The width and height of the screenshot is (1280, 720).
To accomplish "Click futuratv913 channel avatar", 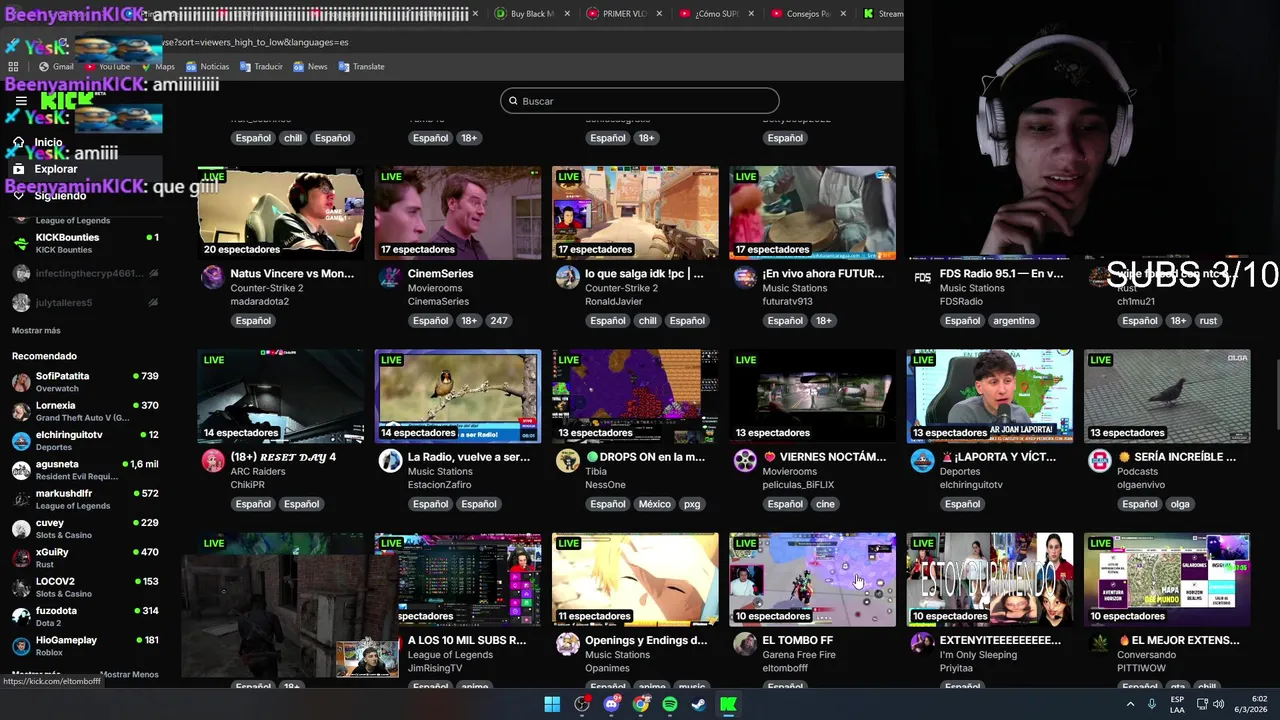I will (745, 278).
